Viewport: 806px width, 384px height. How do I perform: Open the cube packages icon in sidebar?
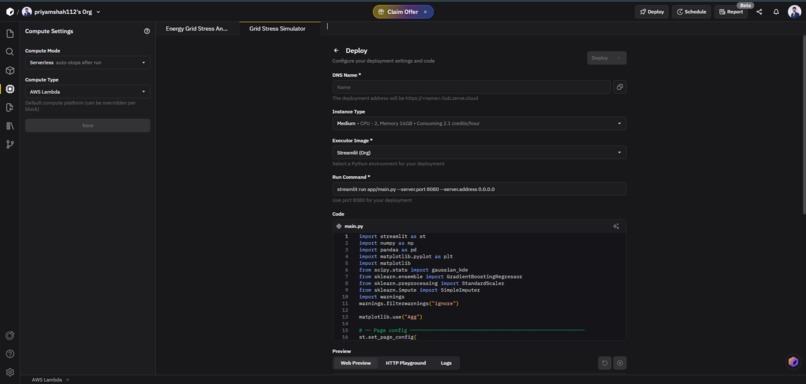pos(10,70)
